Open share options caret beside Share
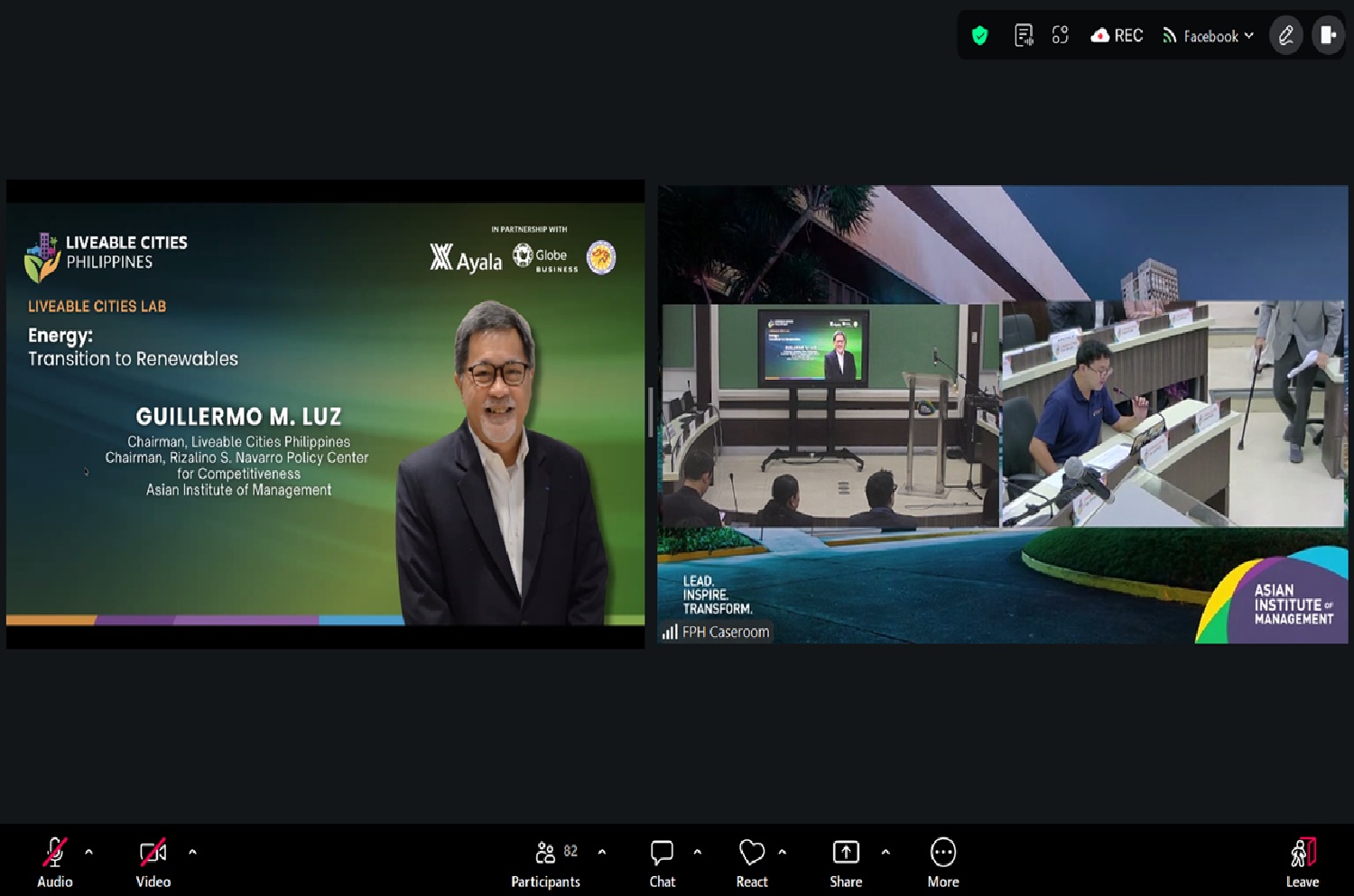The height and width of the screenshot is (896, 1354). coord(886,852)
